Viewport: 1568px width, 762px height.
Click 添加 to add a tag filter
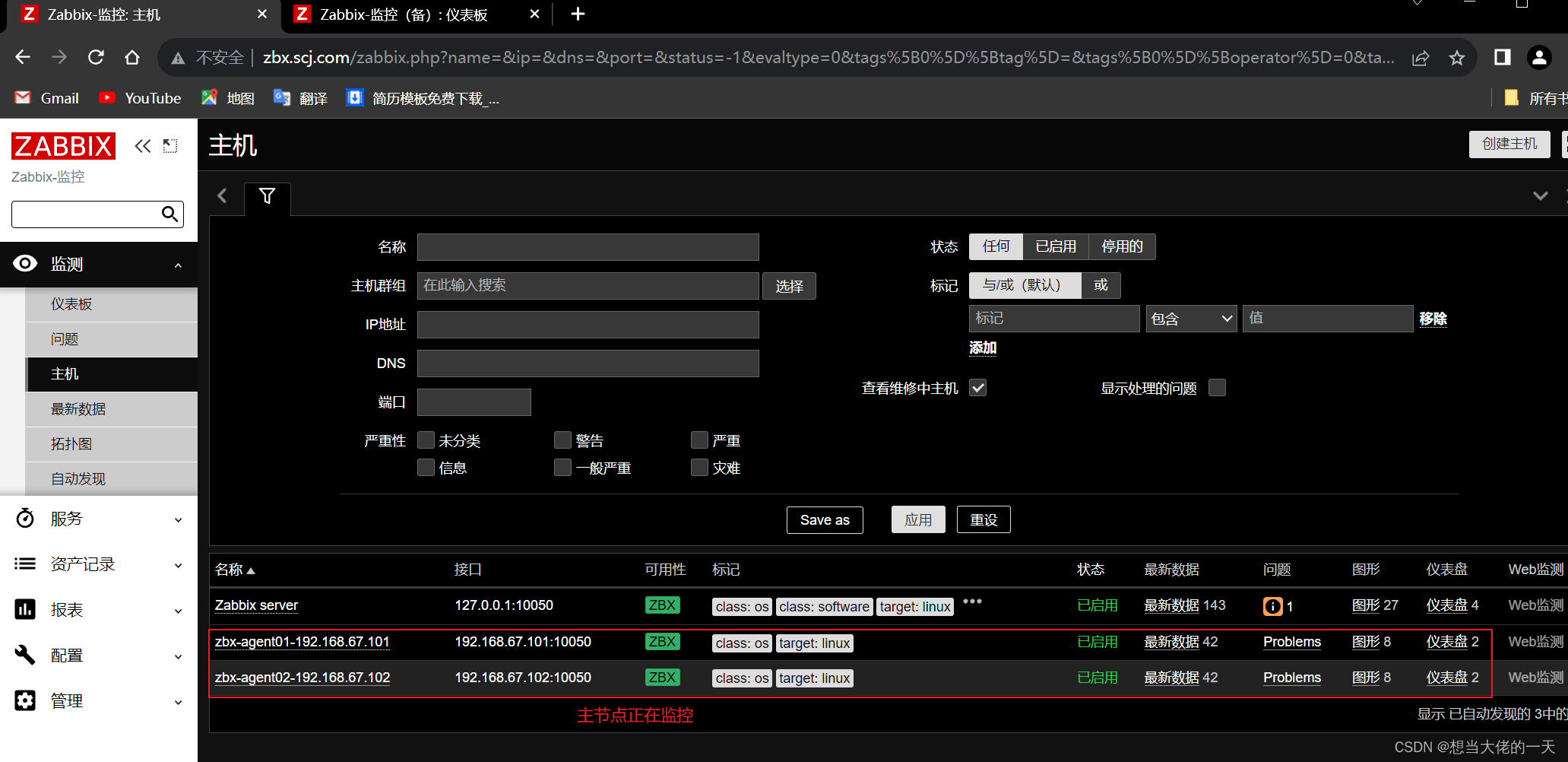coord(983,348)
